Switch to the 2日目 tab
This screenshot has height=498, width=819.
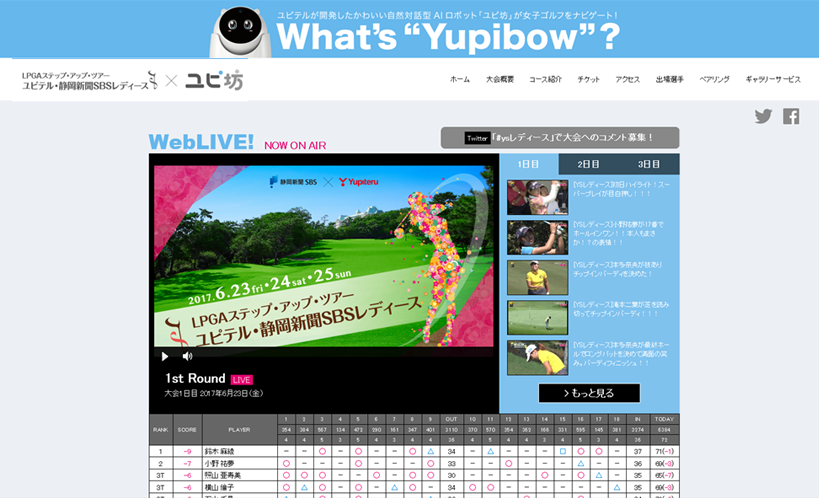pos(588,164)
